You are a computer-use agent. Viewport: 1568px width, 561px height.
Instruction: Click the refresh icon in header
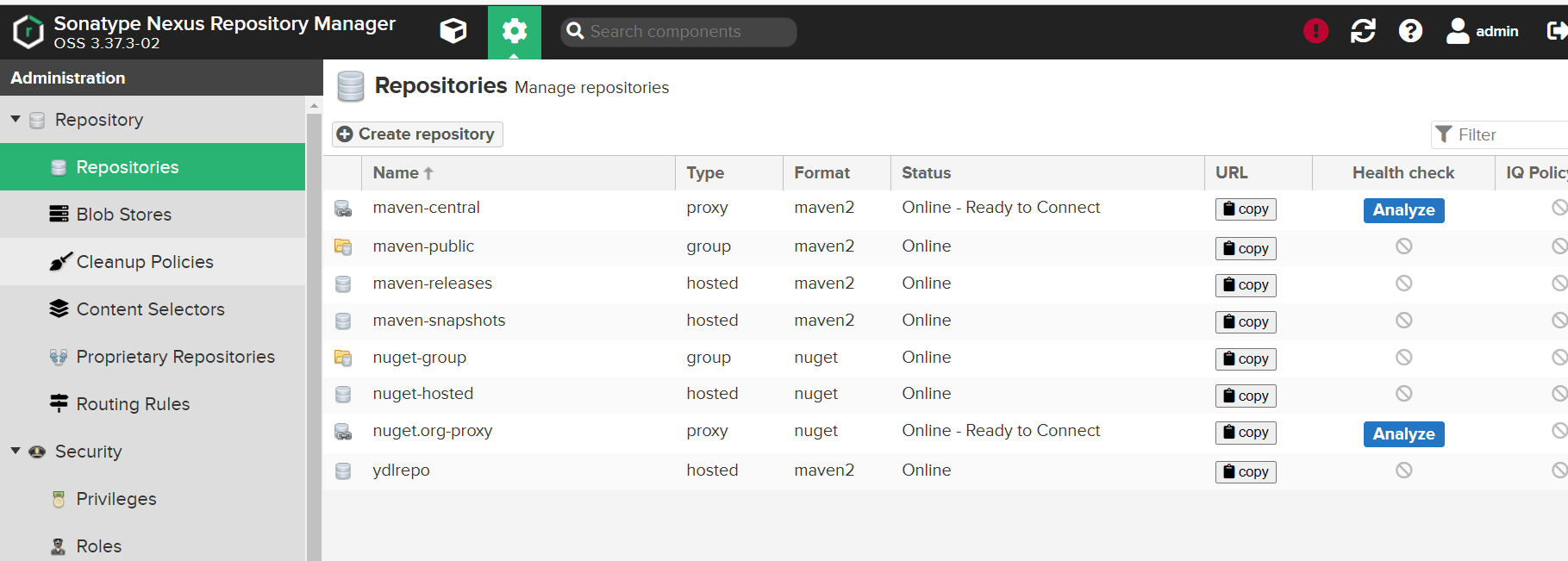[1363, 31]
